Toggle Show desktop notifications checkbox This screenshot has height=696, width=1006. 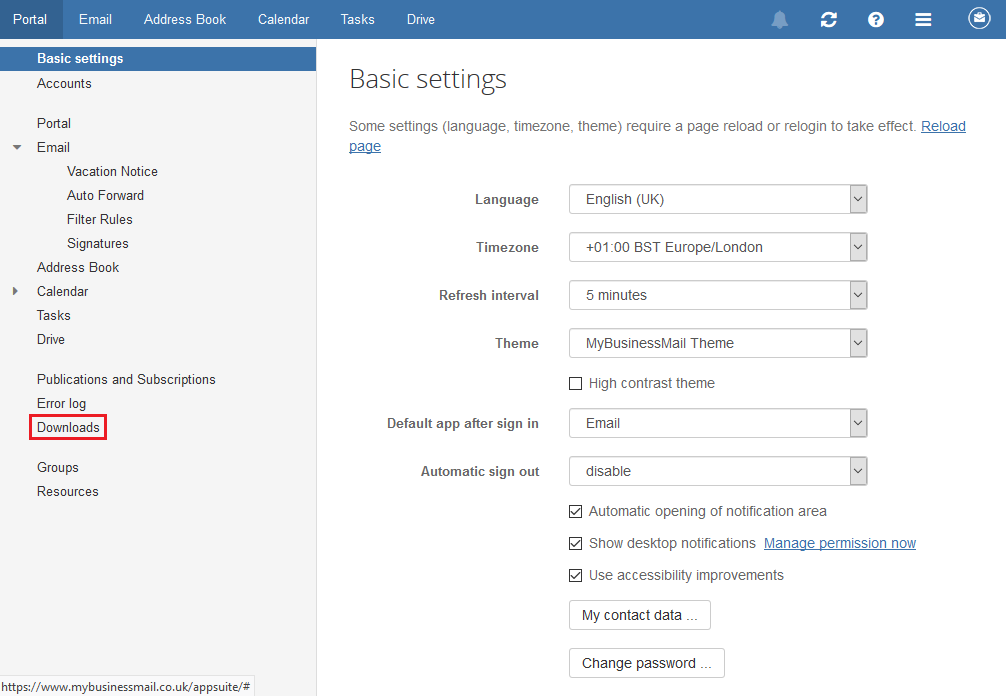[575, 544]
